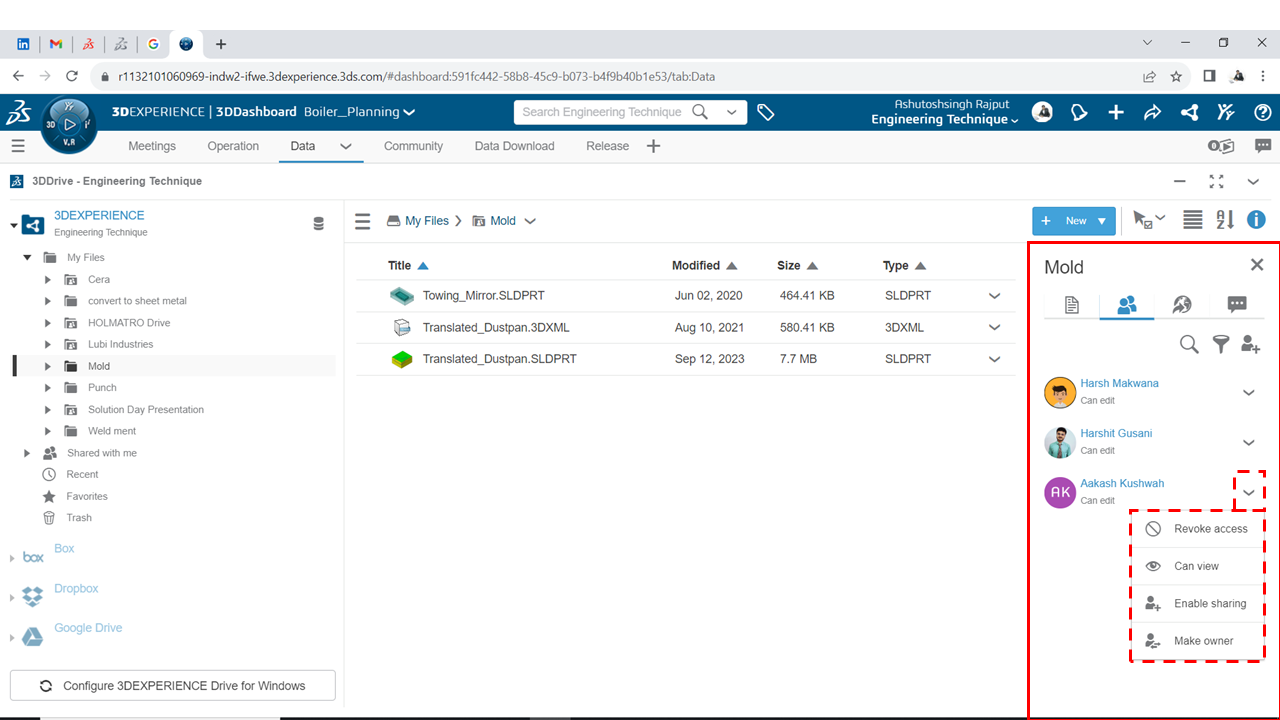Image resolution: width=1280 pixels, height=720 pixels.
Task: Open the Mold comments tab
Action: click(x=1237, y=305)
